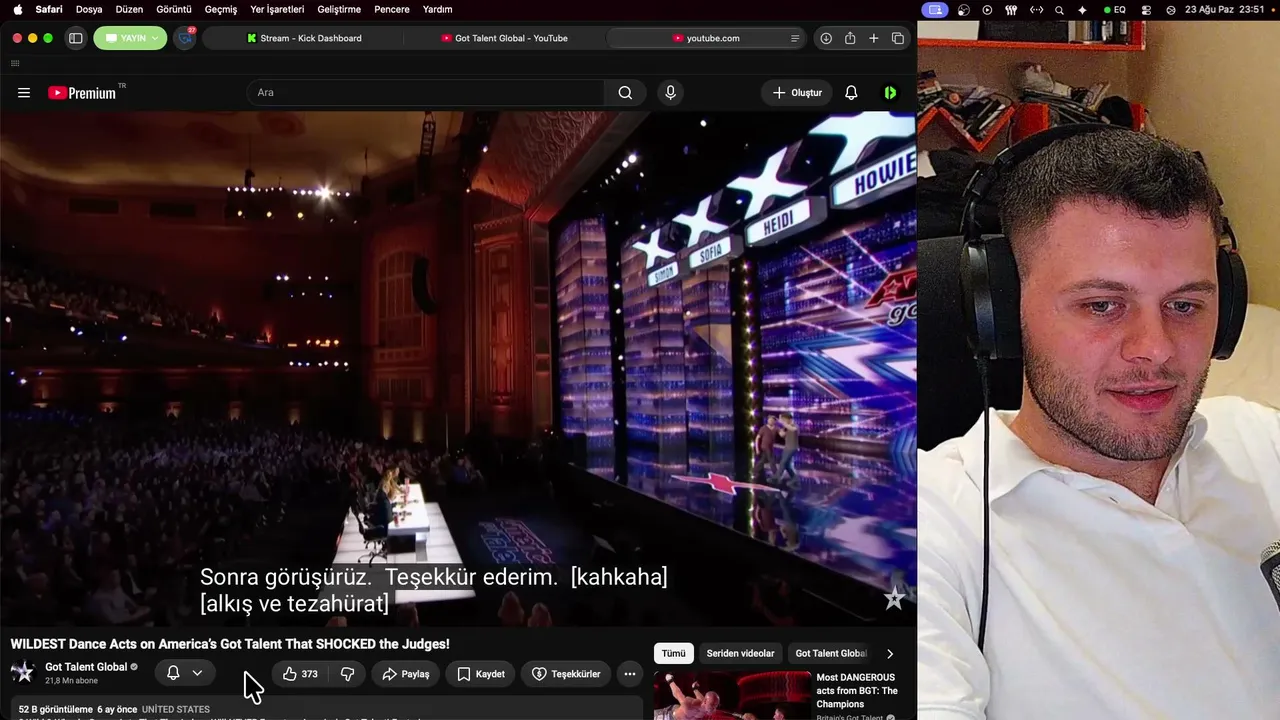The height and width of the screenshot is (720, 1280).
Task: Select the youtube.com address bar tab
Action: tap(706, 38)
